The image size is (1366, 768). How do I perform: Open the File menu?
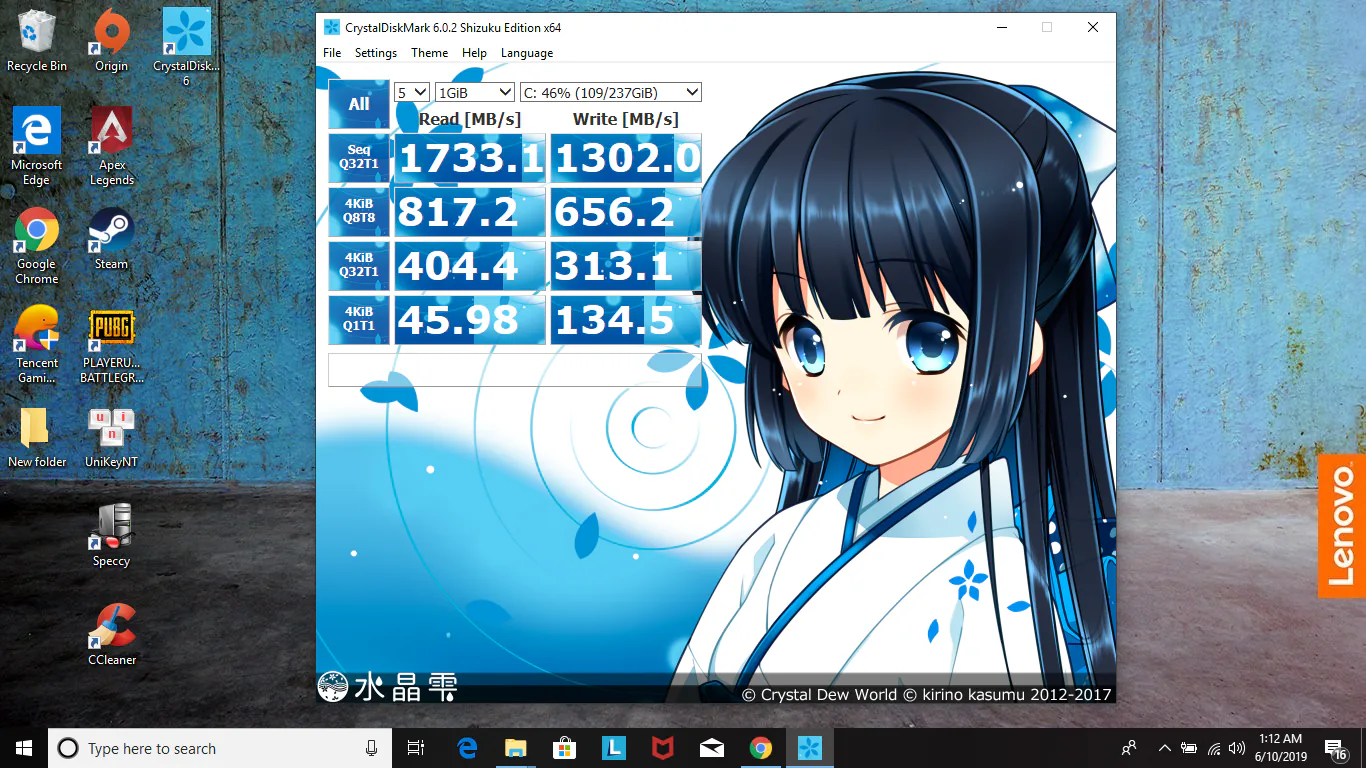pos(332,53)
